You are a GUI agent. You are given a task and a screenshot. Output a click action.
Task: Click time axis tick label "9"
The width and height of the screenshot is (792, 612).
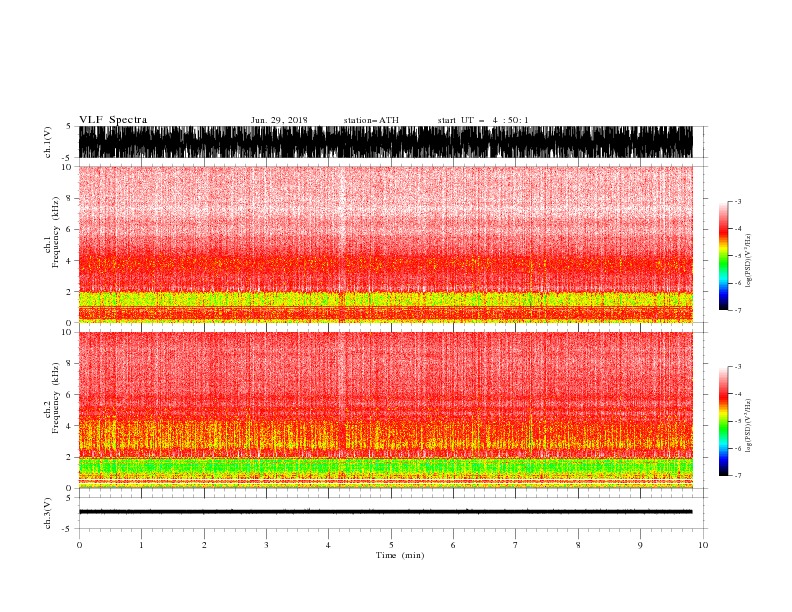(640, 545)
